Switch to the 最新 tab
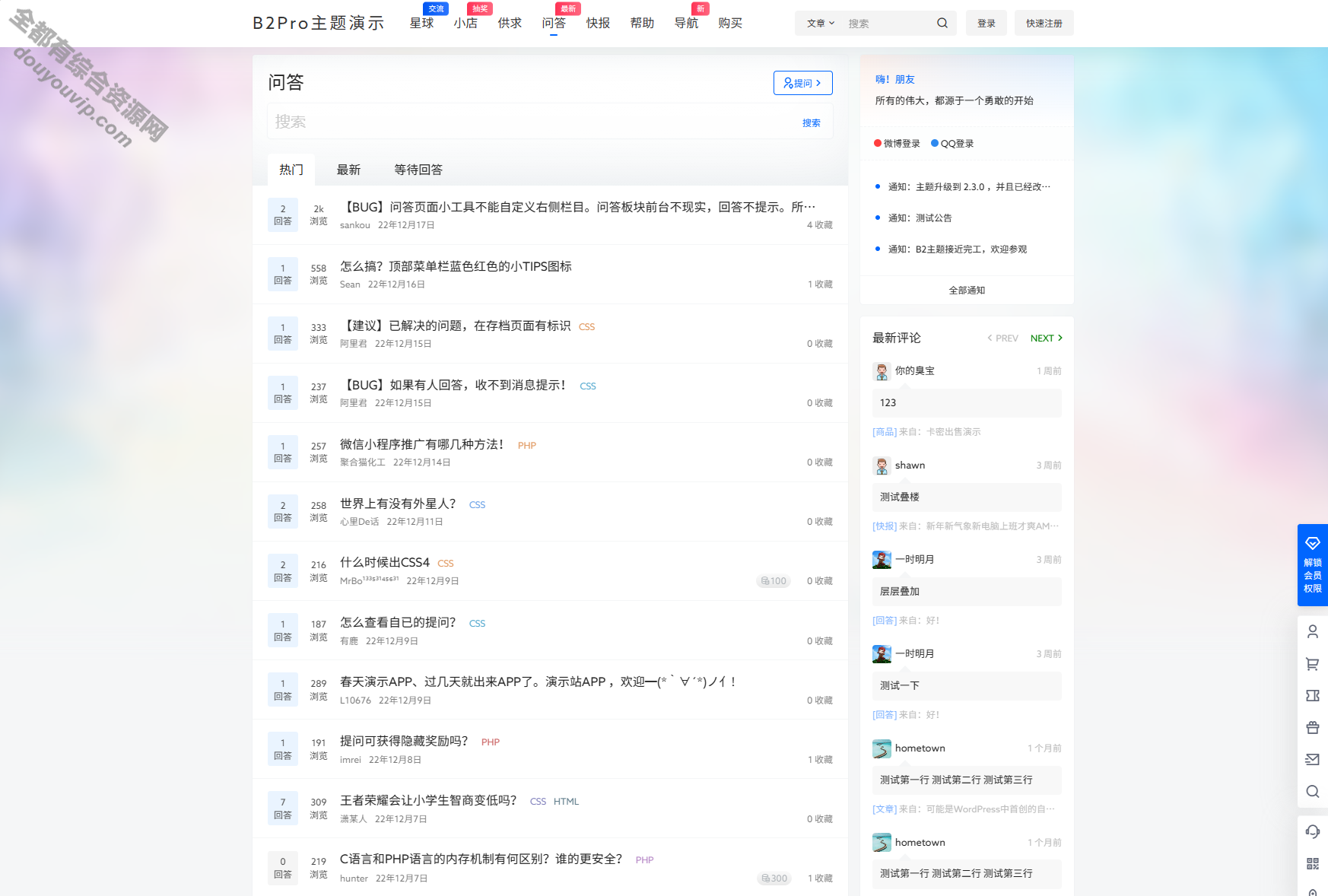This screenshot has height=896, width=1328. pos(348,170)
